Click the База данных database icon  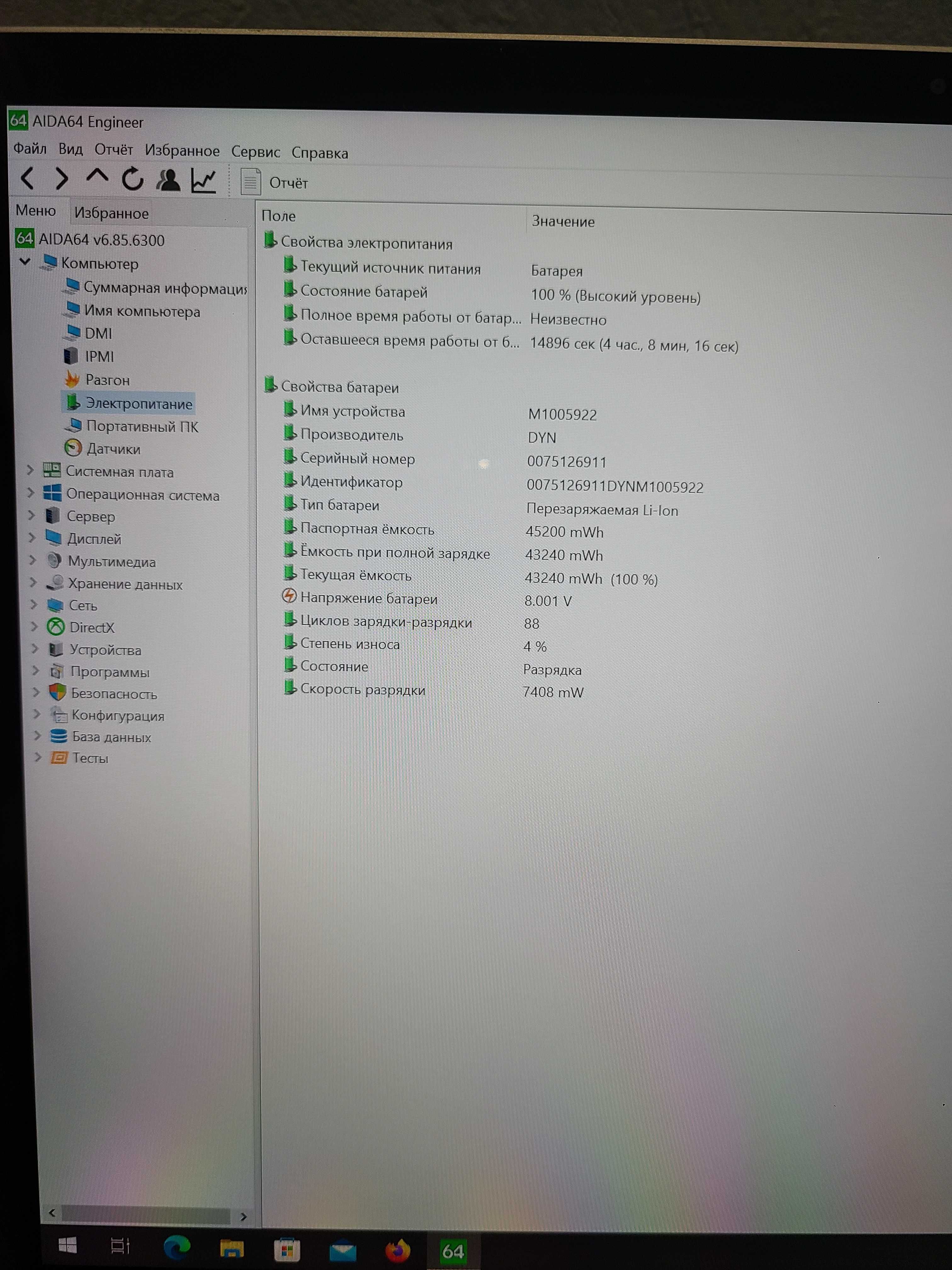pyautogui.click(x=59, y=736)
